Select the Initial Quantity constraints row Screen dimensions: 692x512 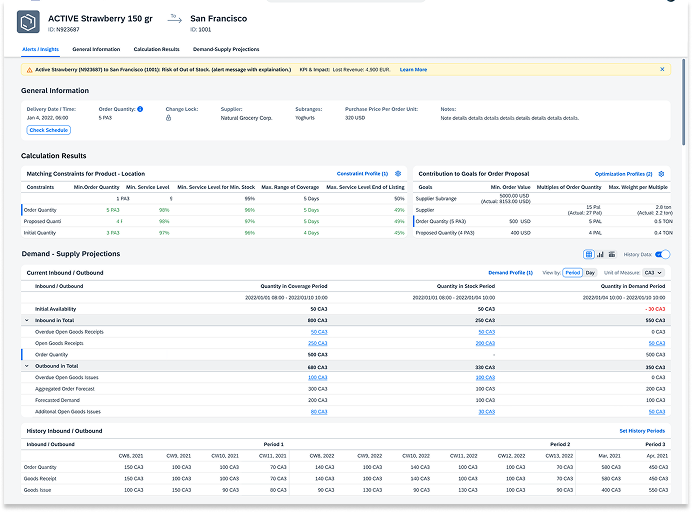click(x=214, y=233)
